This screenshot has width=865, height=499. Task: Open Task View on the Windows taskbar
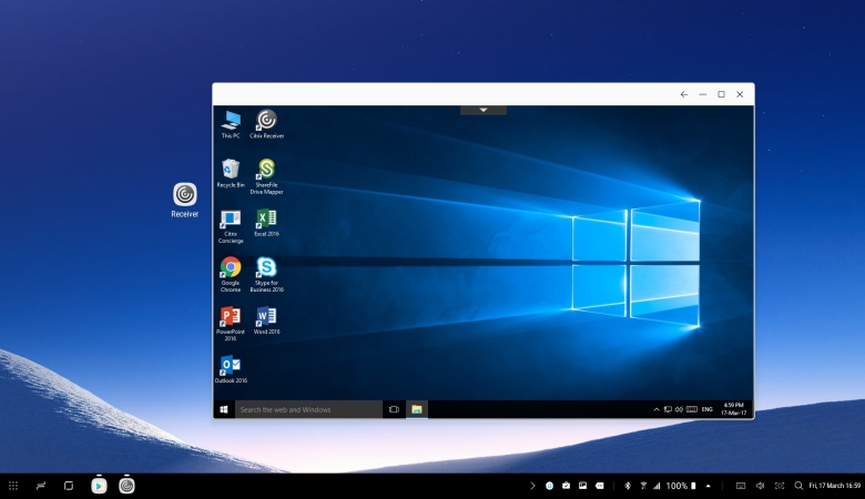tap(394, 409)
